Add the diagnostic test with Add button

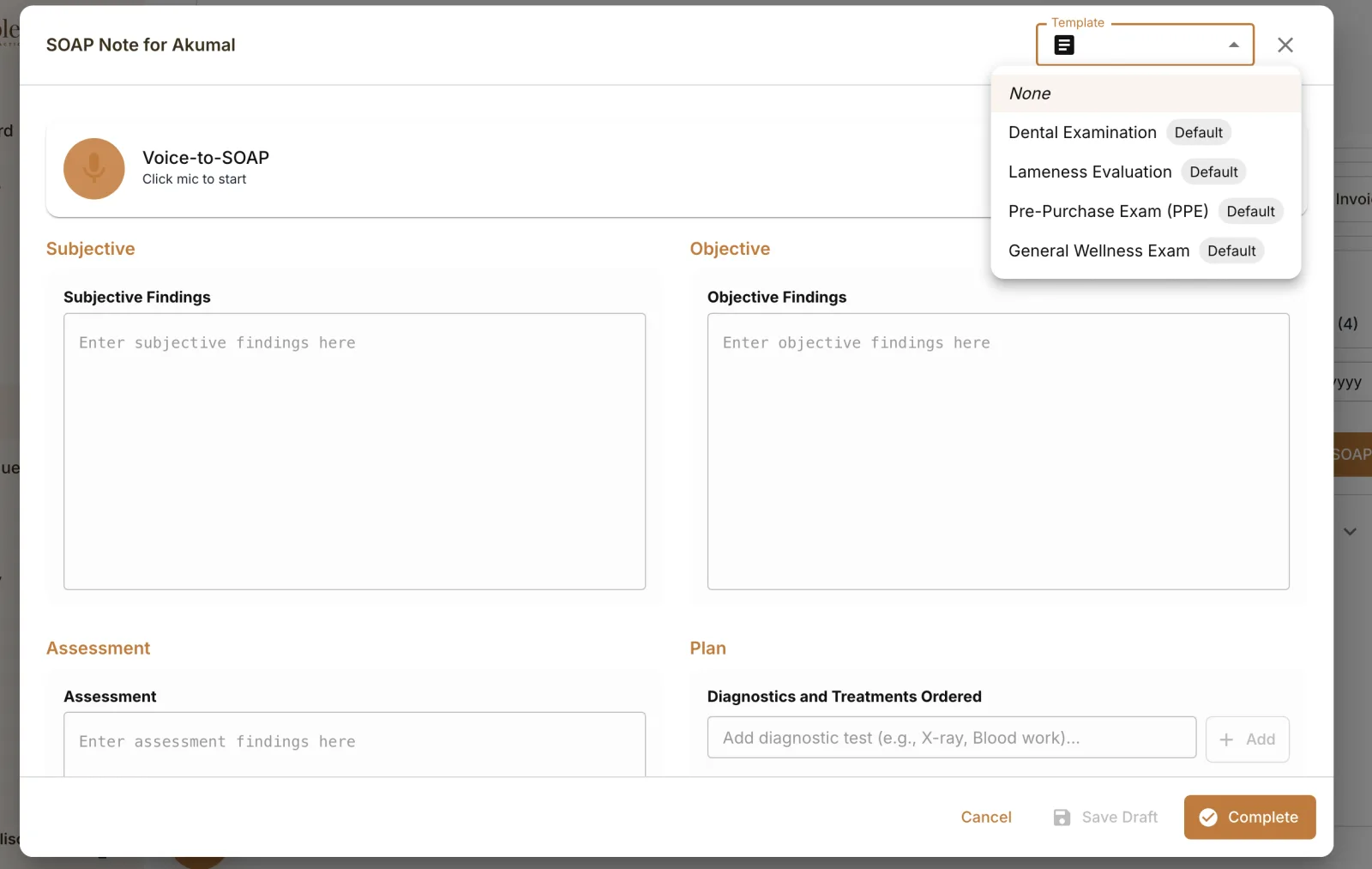(x=1248, y=739)
